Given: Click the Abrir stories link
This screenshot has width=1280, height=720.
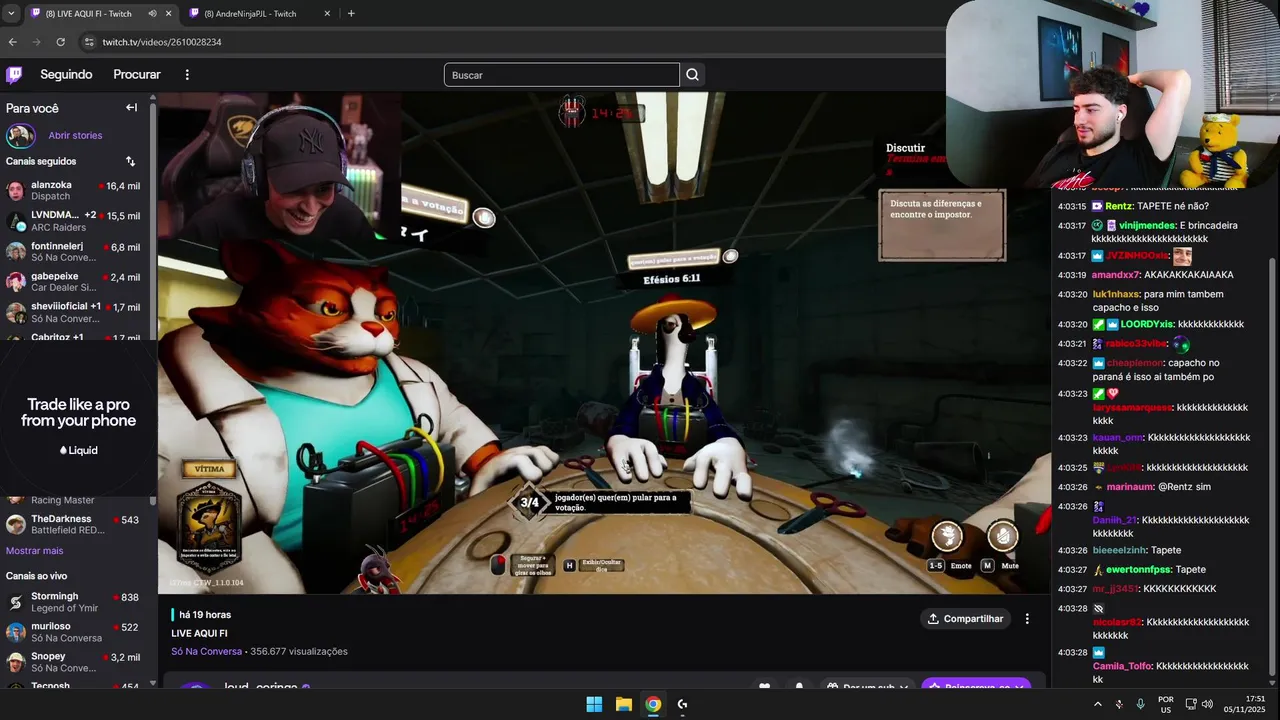Looking at the screenshot, I should (x=75, y=135).
